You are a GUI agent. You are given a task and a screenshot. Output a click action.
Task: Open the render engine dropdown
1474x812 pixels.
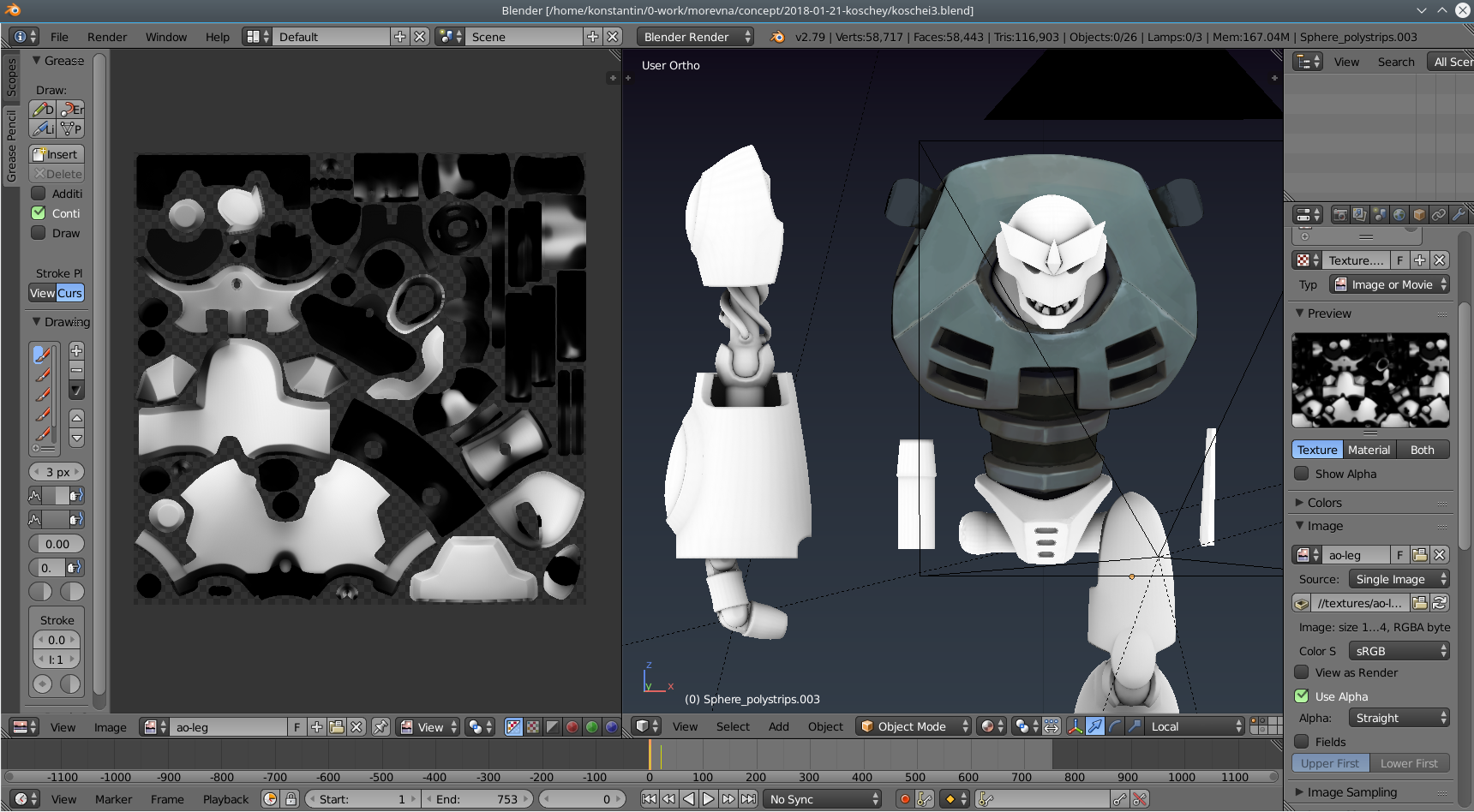[x=695, y=37]
